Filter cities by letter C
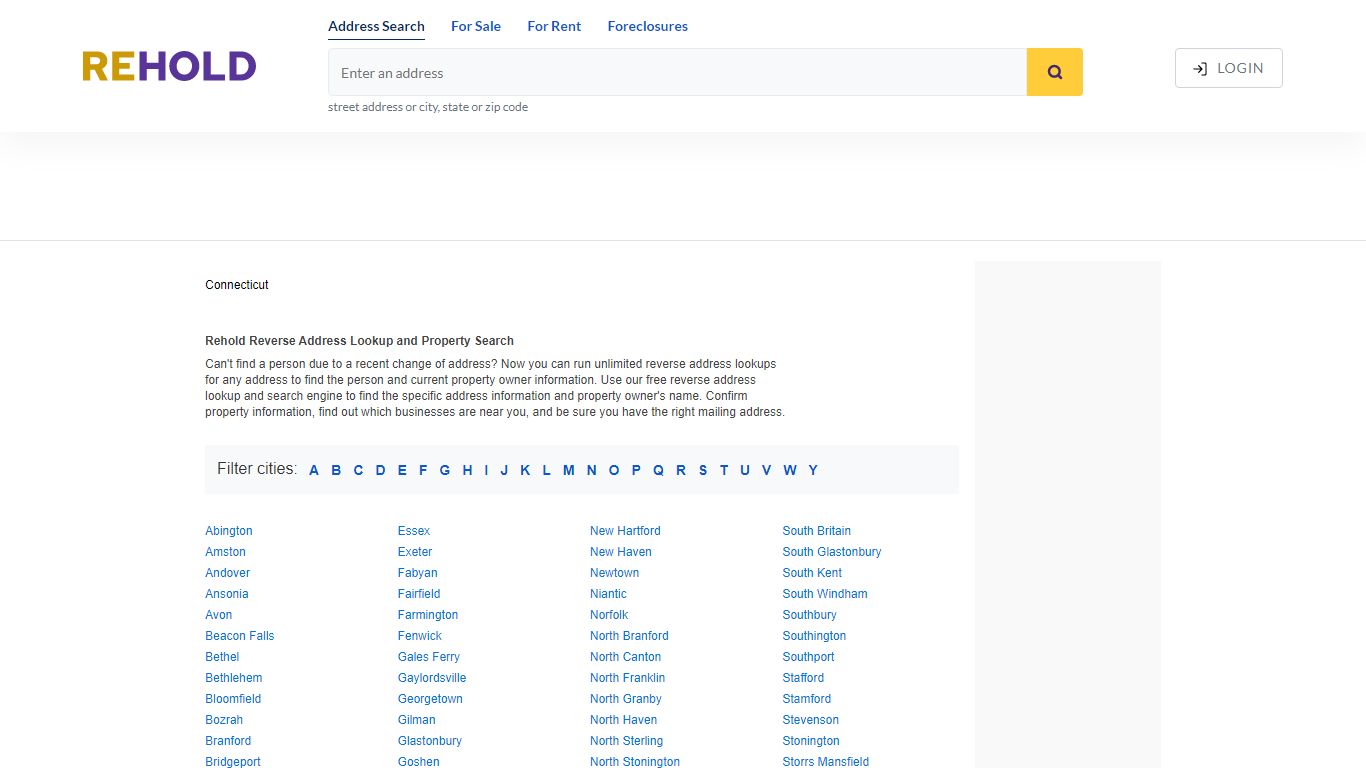The width and height of the screenshot is (1366, 768). pos(358,470)
